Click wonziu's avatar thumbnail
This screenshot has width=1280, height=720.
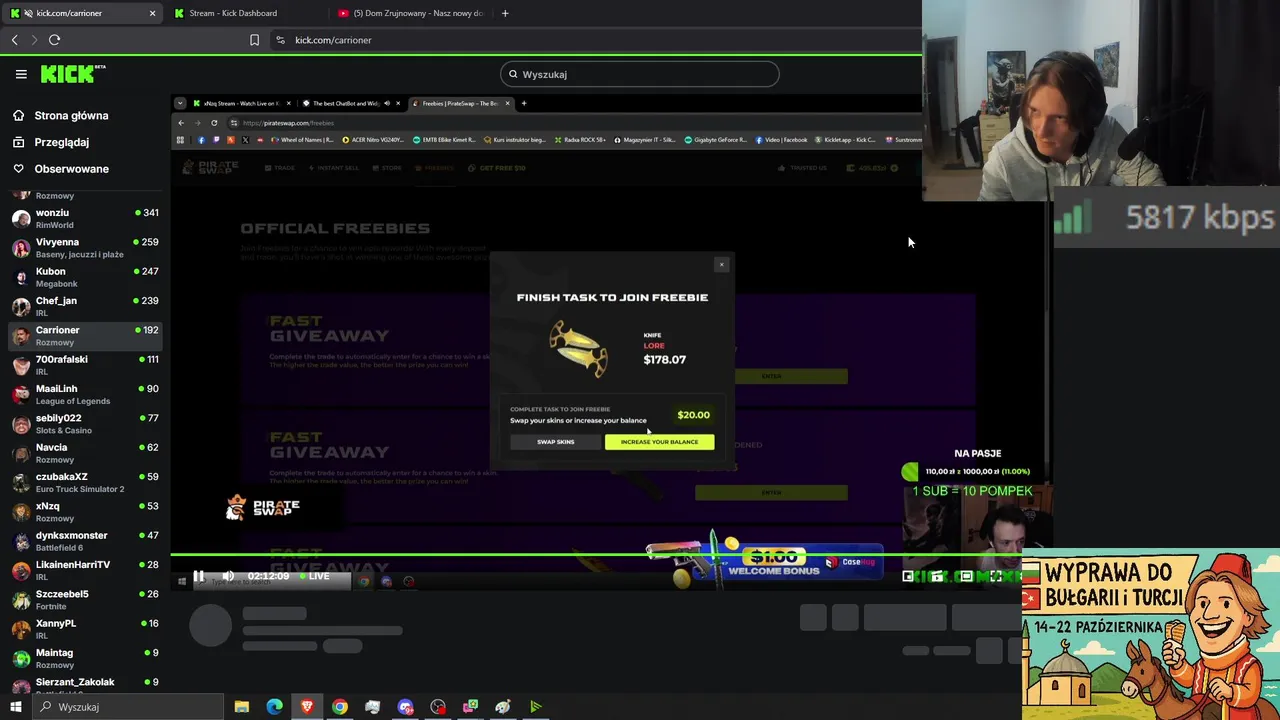tap(21, 219)
